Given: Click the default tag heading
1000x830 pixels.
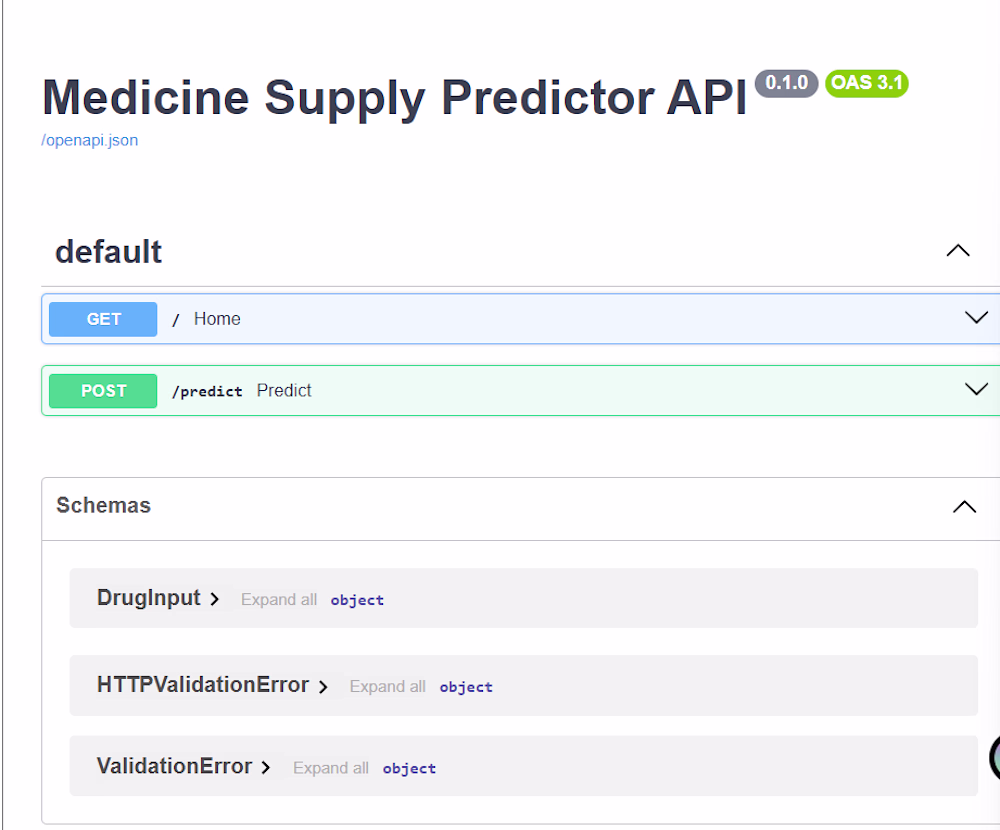Looking at the screenshot, I should click(108, 251).
